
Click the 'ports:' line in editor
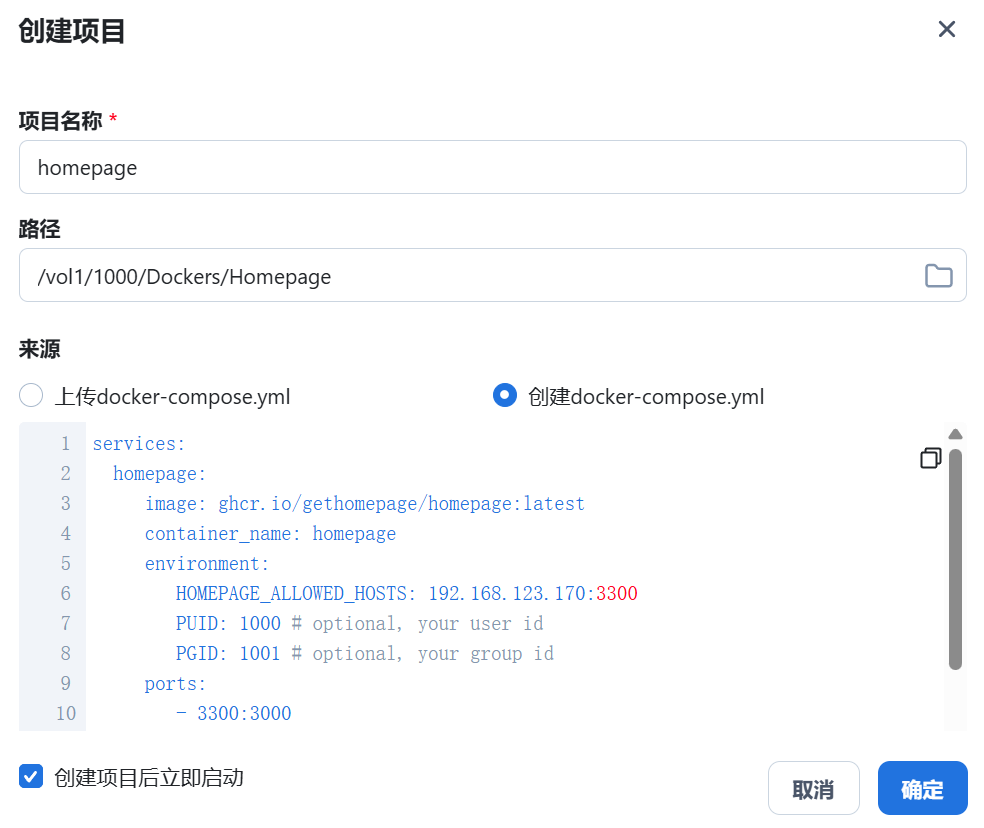(x=175, y=684)
